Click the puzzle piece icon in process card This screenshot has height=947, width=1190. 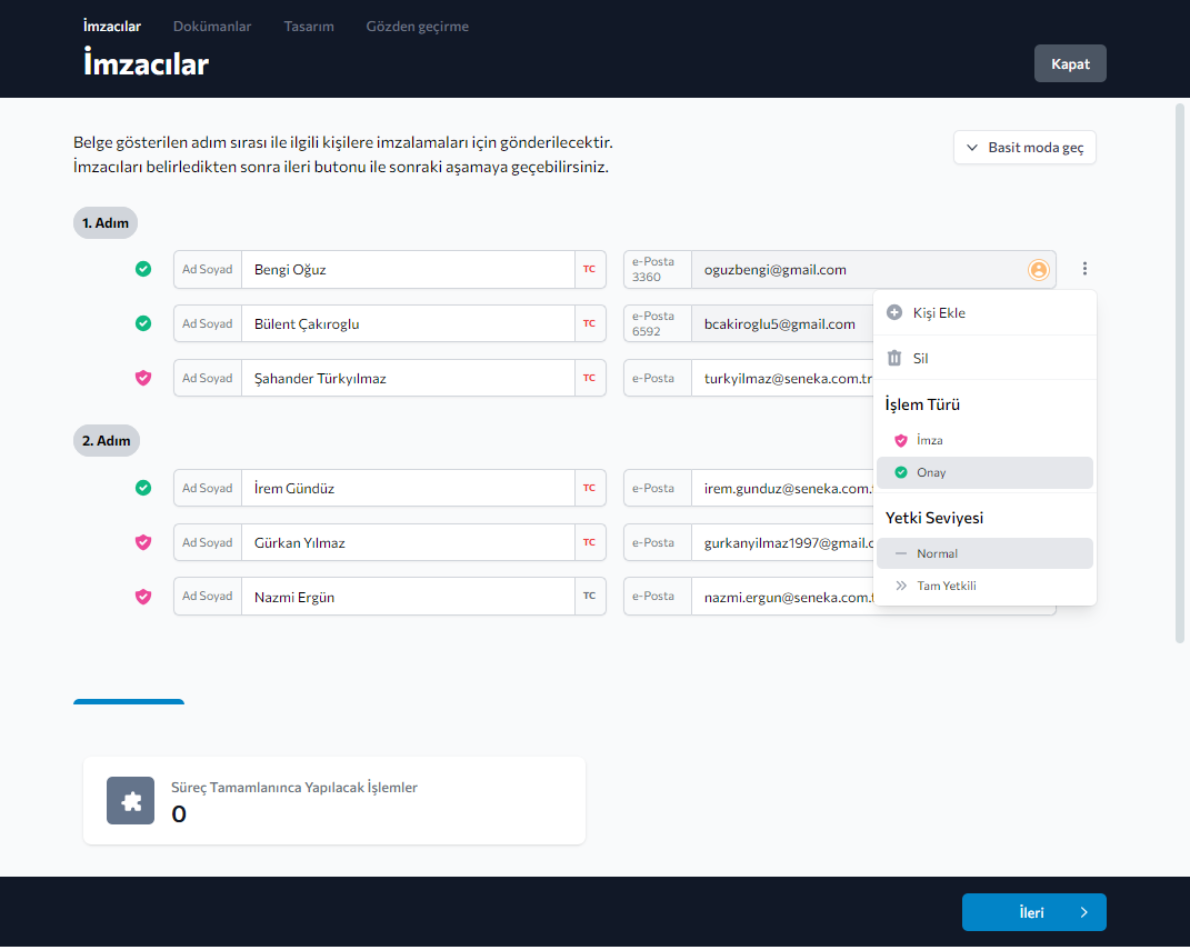131,801
